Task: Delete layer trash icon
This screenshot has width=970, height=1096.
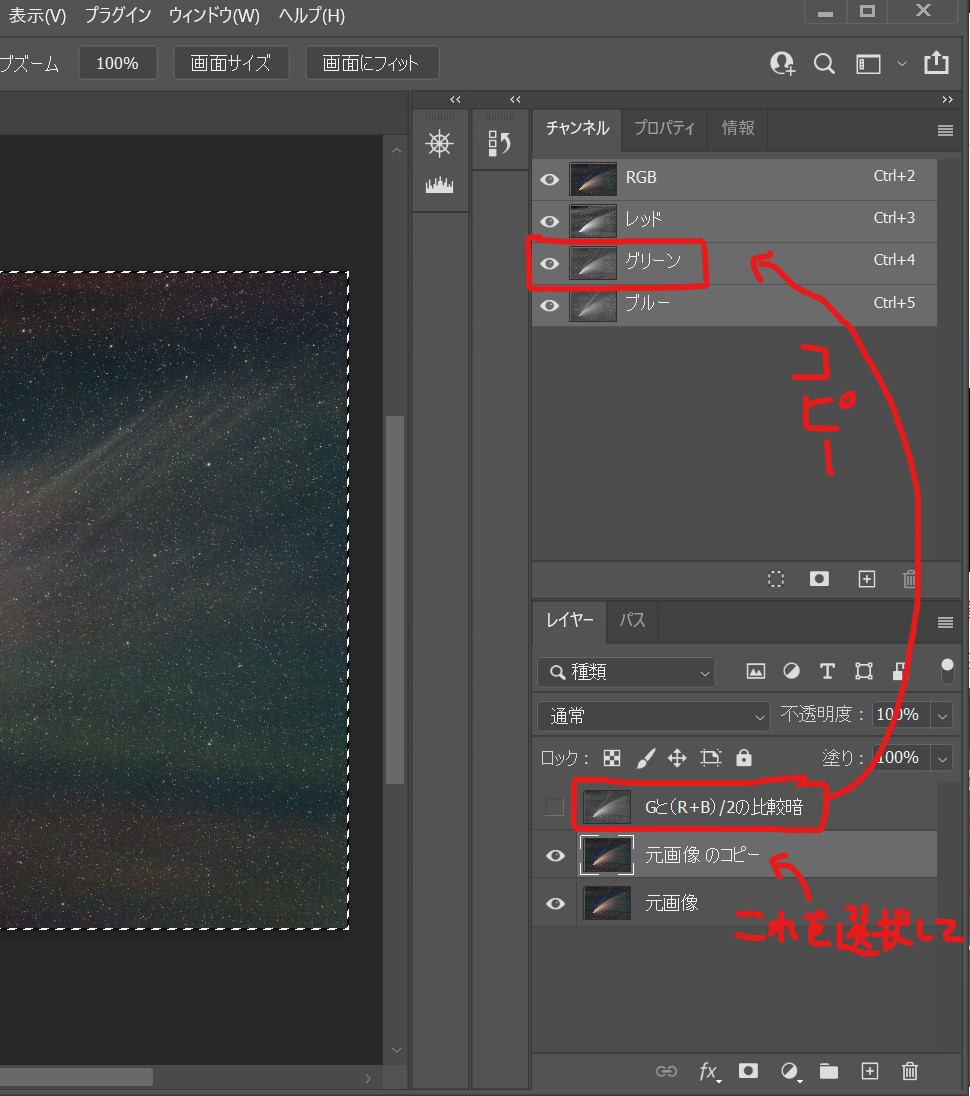Action: point(909,1071)
